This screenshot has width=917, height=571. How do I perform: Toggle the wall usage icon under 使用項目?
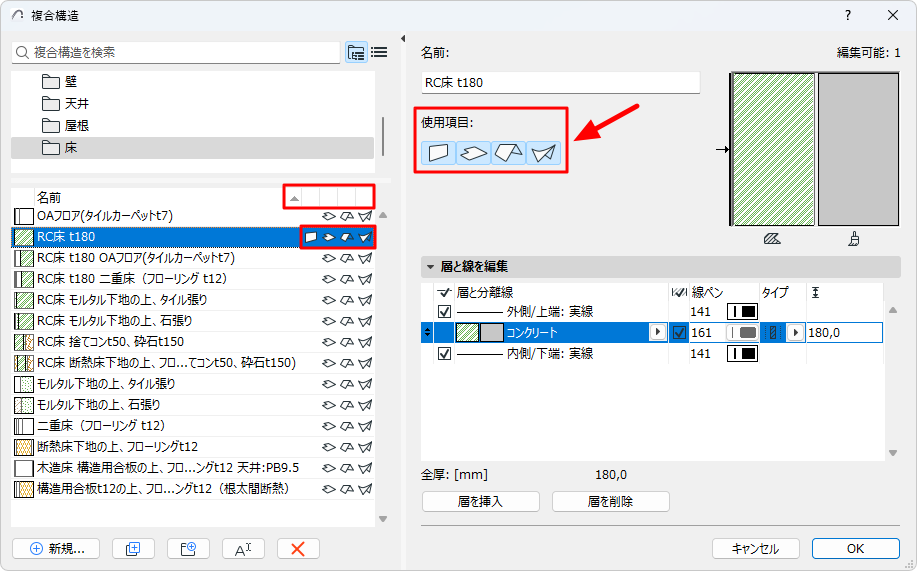coord(438,153)
